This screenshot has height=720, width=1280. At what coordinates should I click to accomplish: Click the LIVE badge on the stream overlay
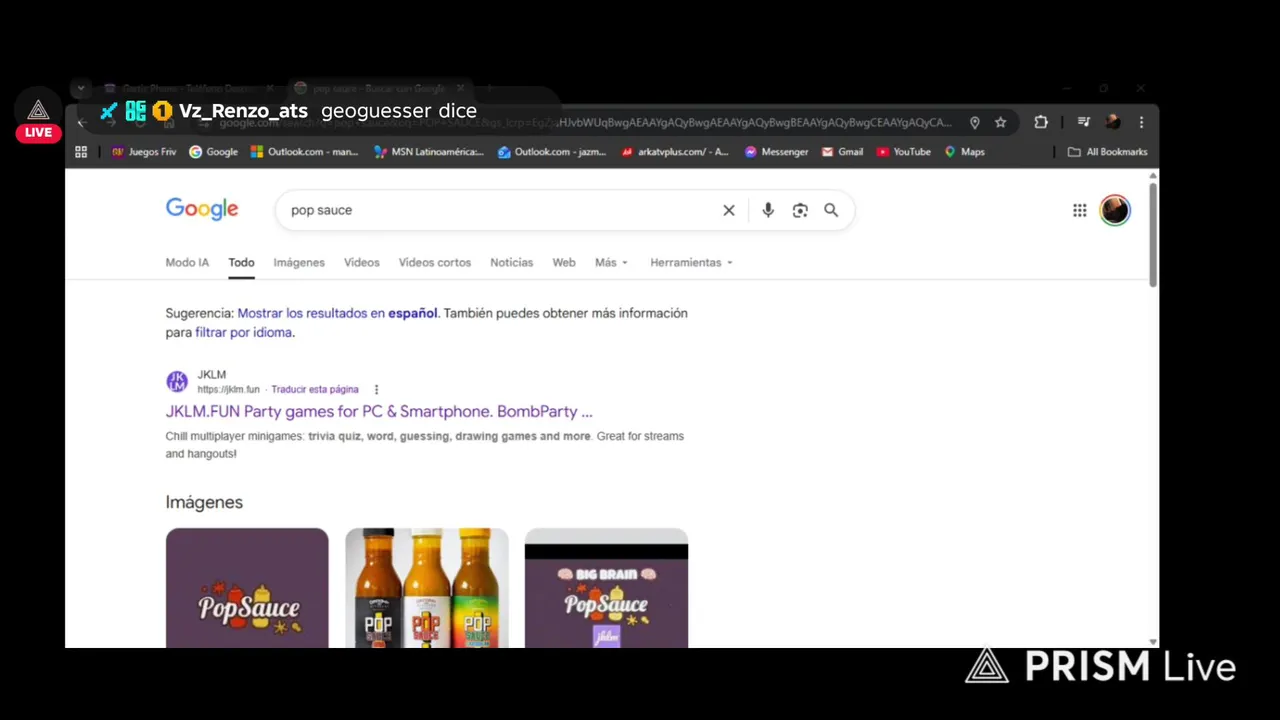pos(38,132)
